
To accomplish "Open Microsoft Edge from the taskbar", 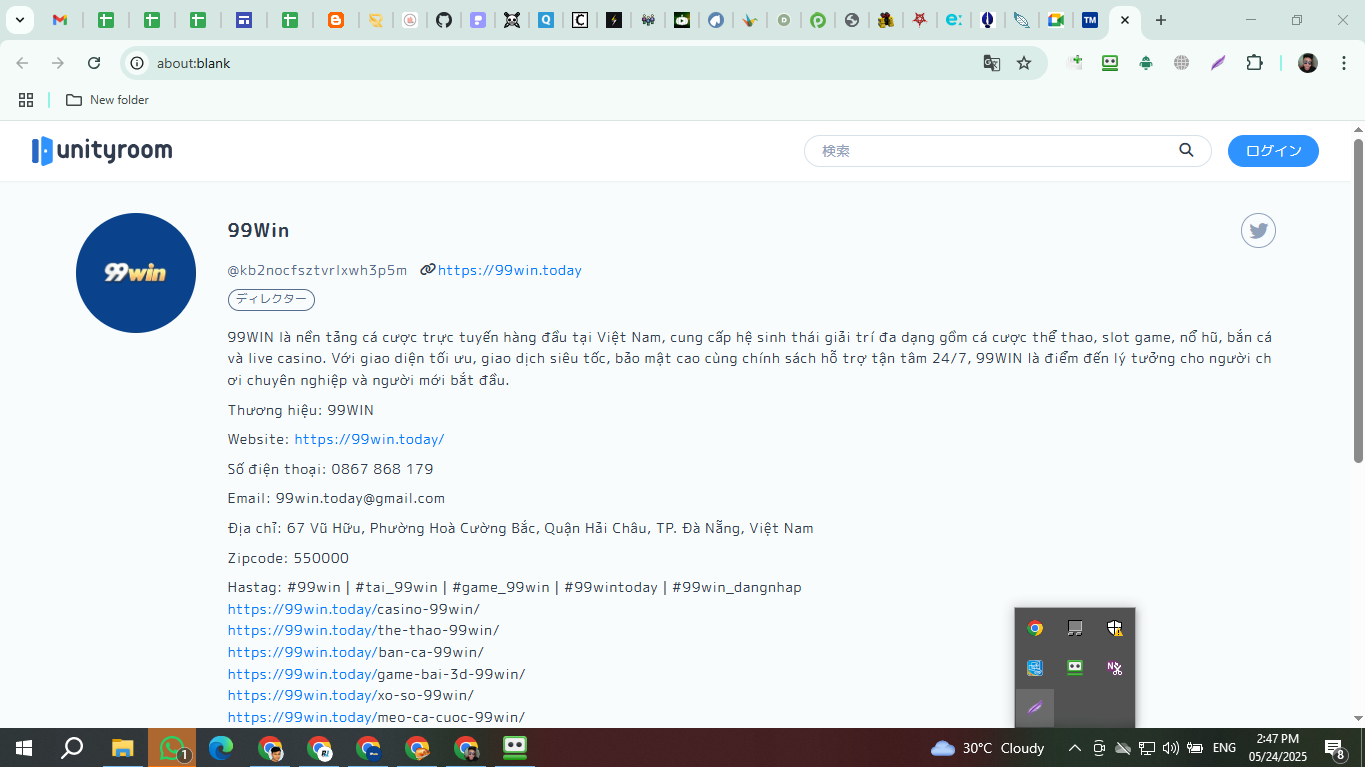I will [x=221, y=748].
